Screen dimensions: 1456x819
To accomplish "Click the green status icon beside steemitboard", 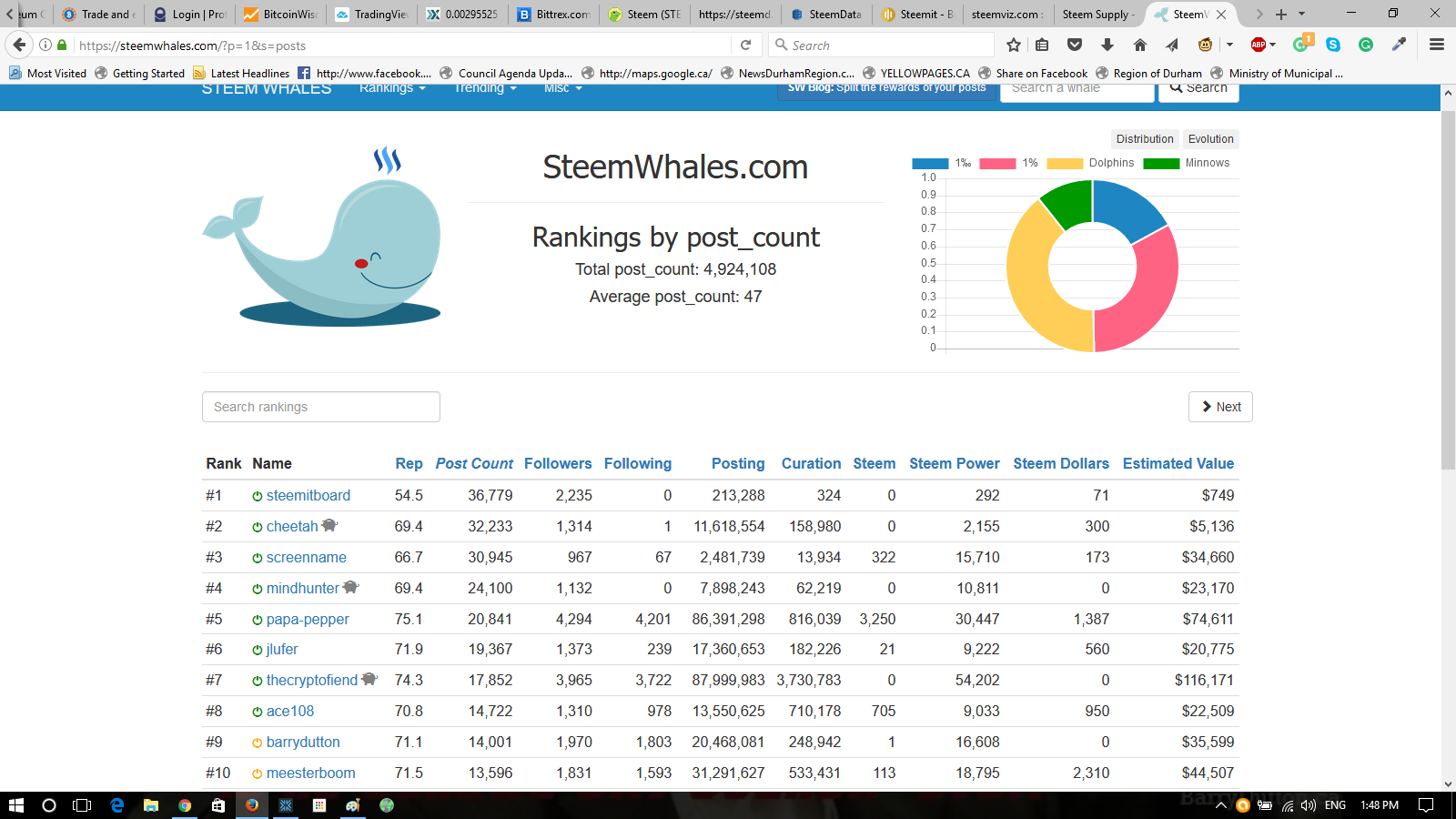I will [257, 496].
